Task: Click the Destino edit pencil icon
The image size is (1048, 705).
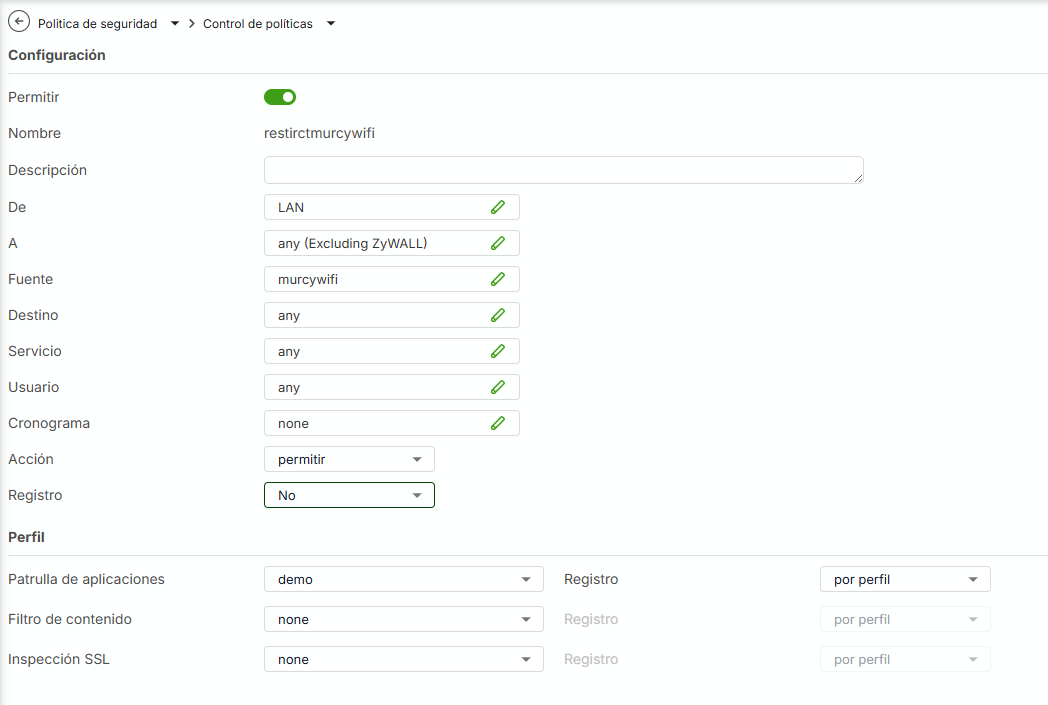Action: coord(498,315)
